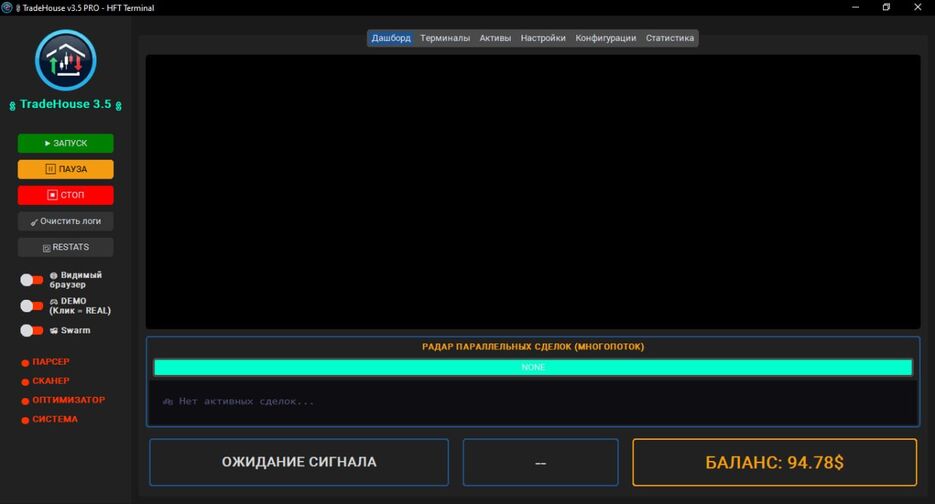Enable the Swarm switch
Screen dimensions: 935x504
32,330
